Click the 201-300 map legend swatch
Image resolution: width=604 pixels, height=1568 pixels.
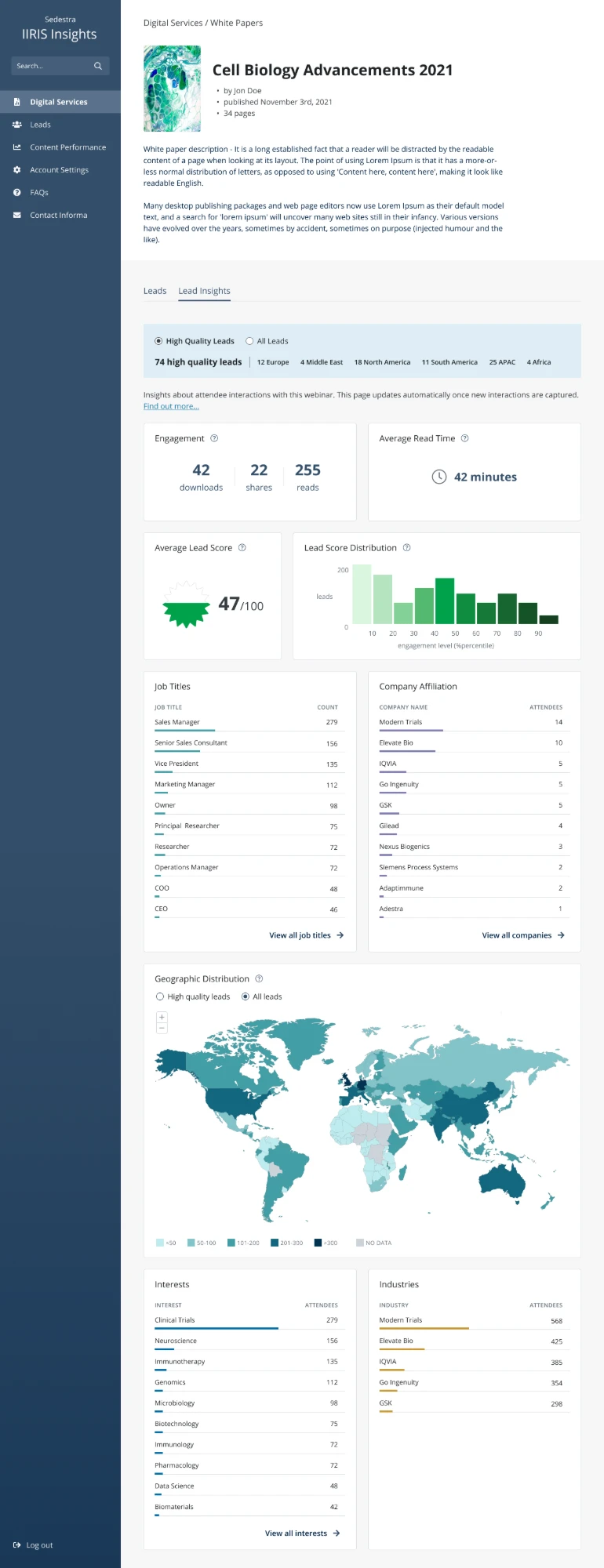[275, 1243]
